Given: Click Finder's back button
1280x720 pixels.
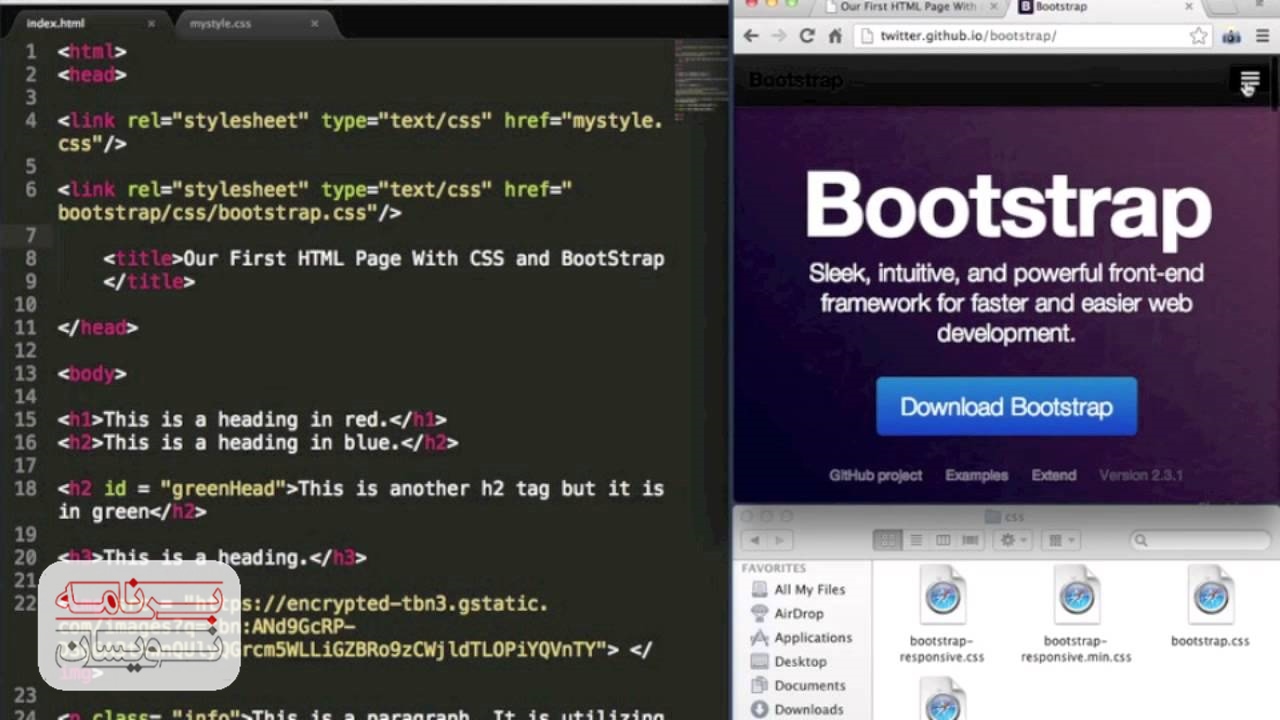Looking at the screenshot, I should 753,540.
